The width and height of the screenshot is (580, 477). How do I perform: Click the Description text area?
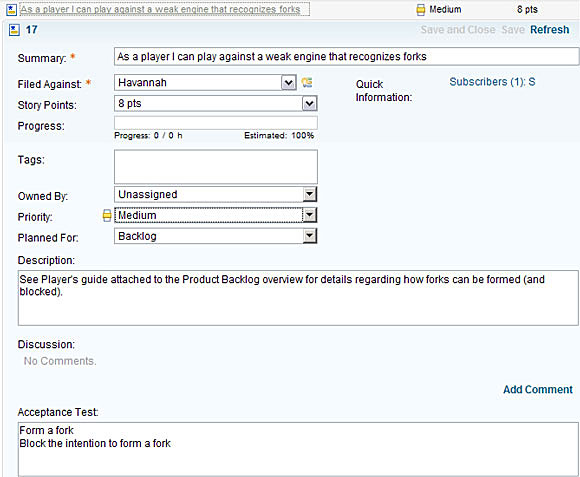tap(298, 298)
